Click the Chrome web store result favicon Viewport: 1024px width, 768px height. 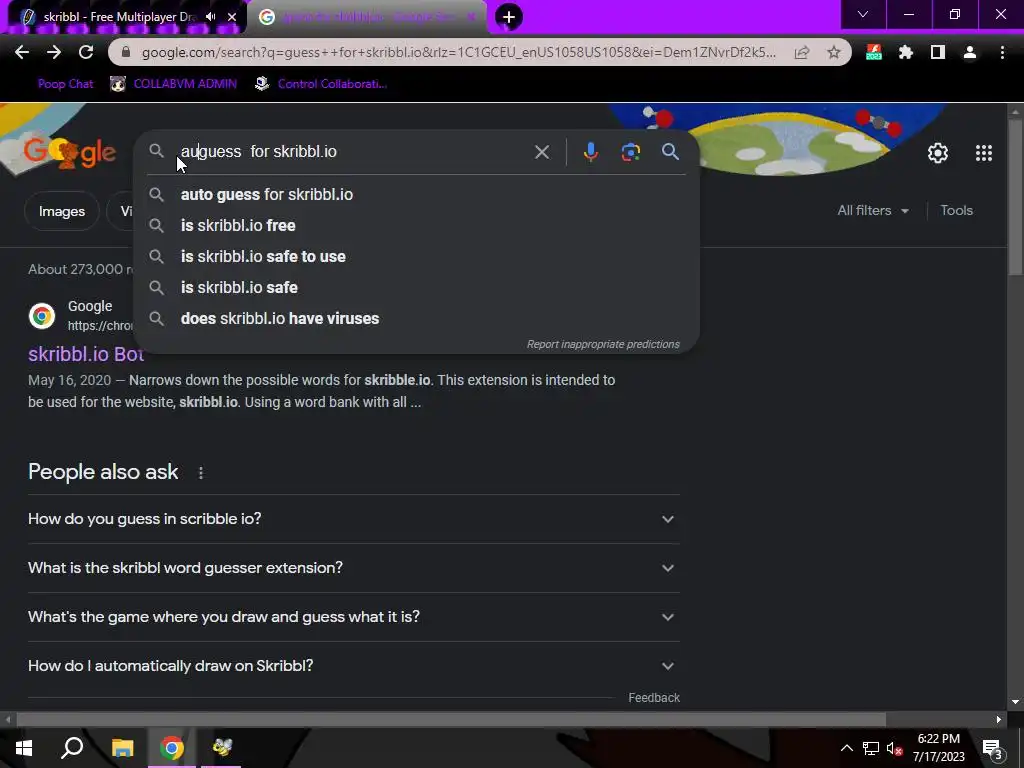pos(42,315)
